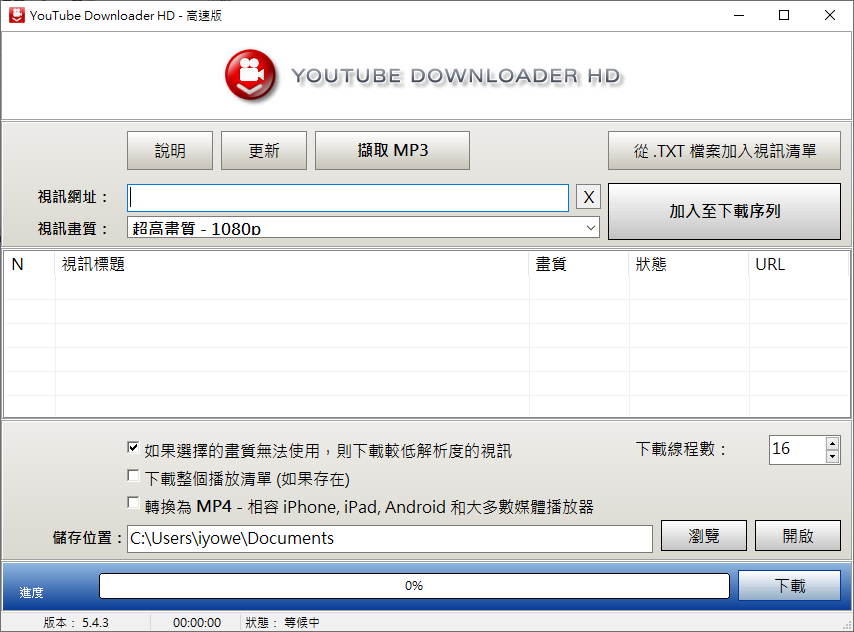Click 從 .TXT 檔案加入視訊清單 button
Screen dimensions: 854x632
(724, 150)
